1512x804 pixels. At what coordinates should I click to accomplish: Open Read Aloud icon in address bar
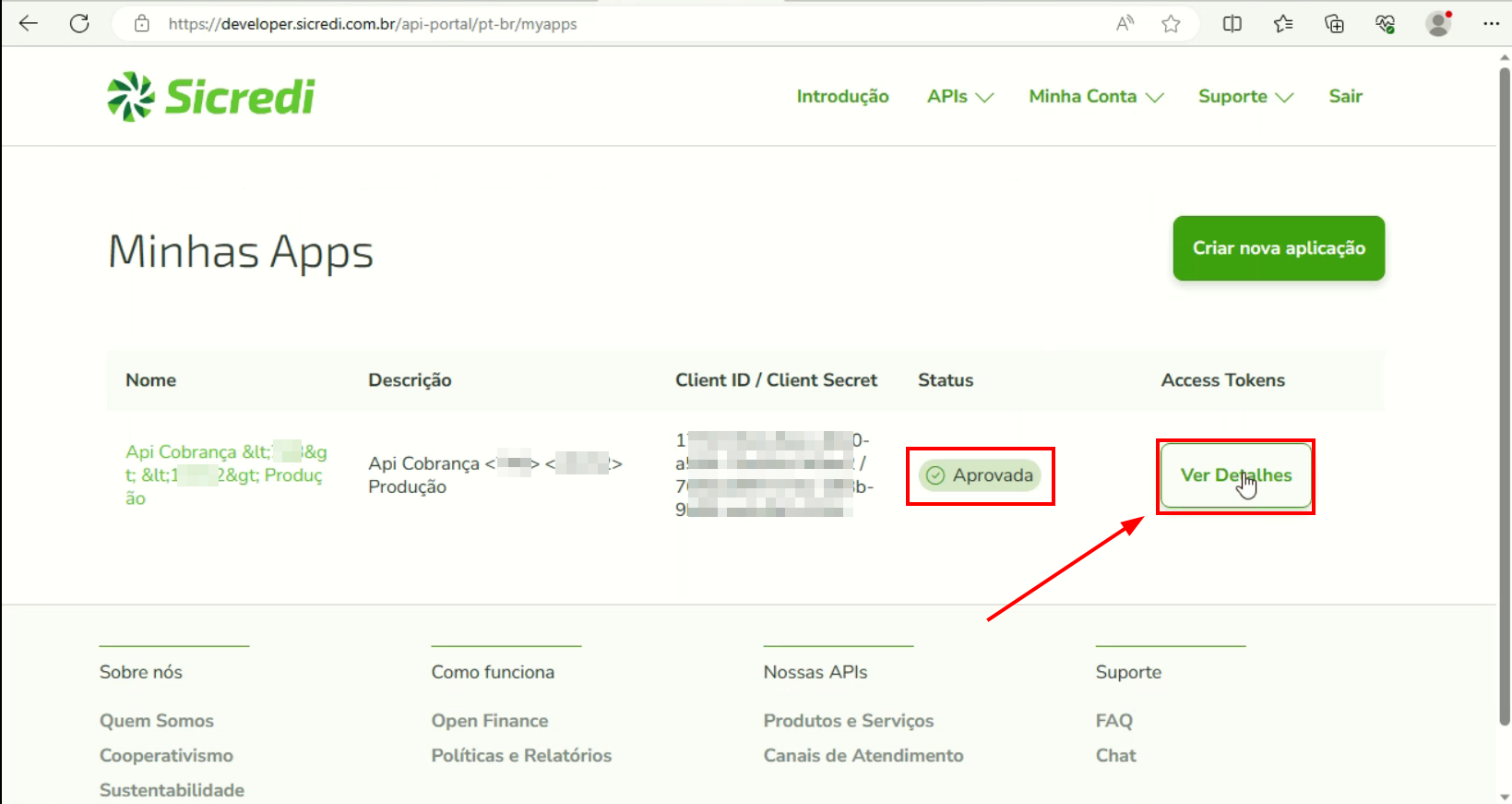coord(1125,24)
